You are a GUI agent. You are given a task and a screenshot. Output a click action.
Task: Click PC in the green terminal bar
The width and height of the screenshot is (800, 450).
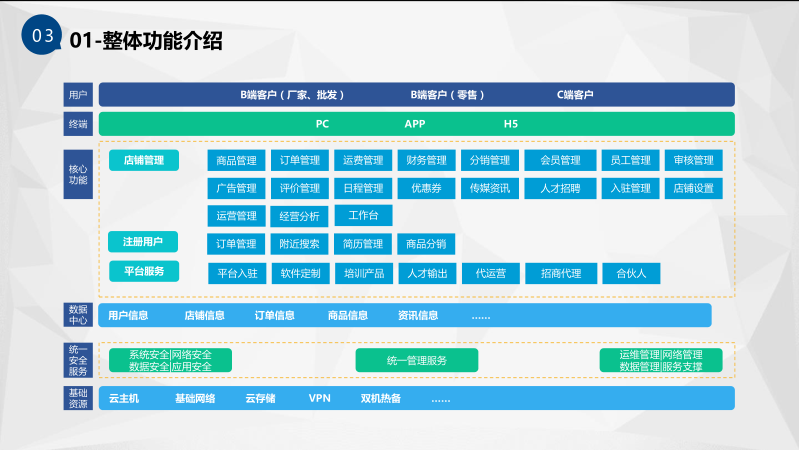[322, 124]
